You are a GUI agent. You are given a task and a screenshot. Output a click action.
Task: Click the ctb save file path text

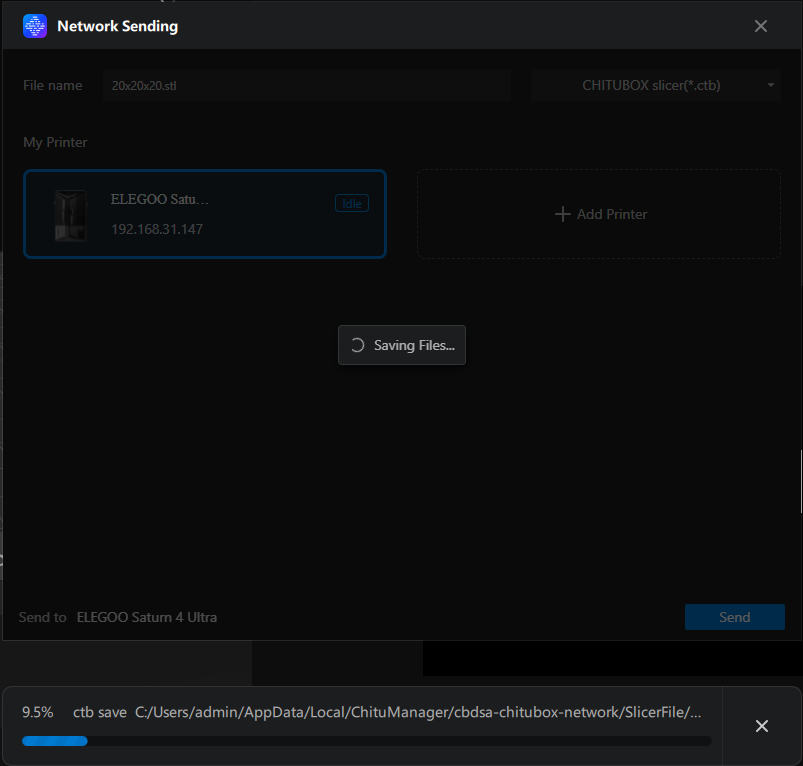click(x=418, y=712)
